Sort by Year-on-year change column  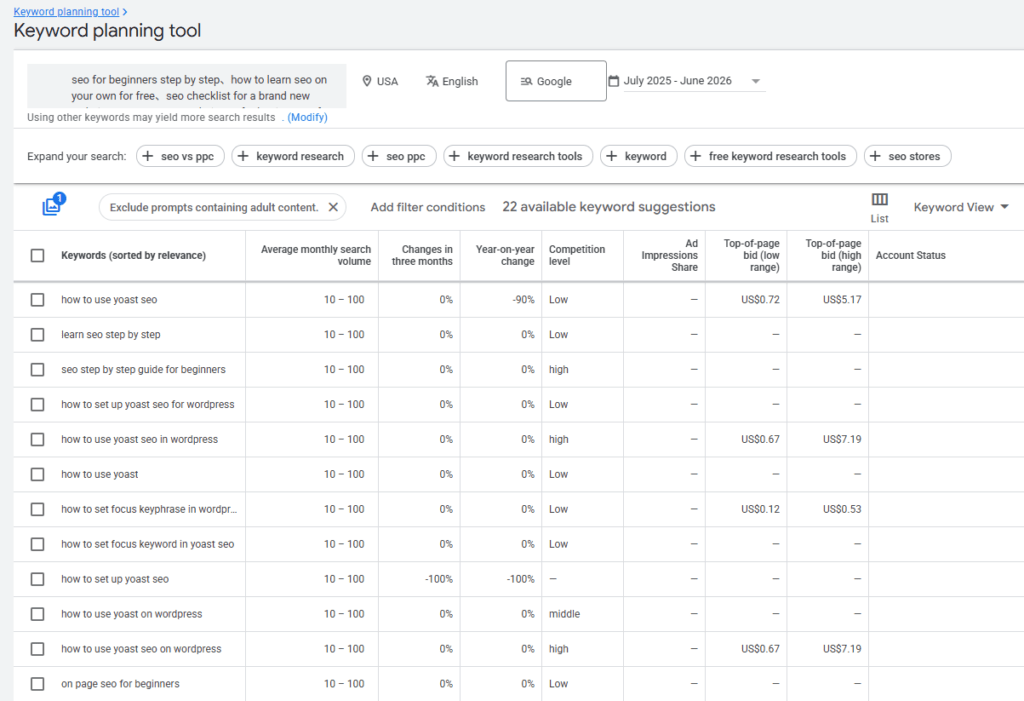[505, 255]
